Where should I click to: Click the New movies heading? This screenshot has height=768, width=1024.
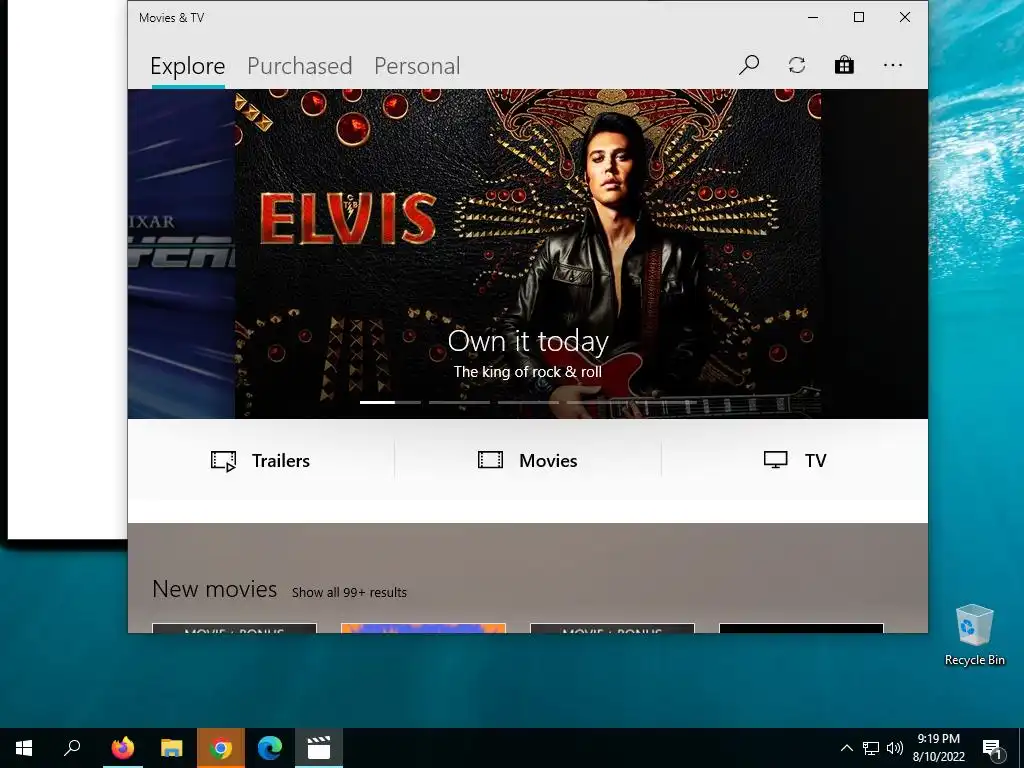[x=215, y=589]
